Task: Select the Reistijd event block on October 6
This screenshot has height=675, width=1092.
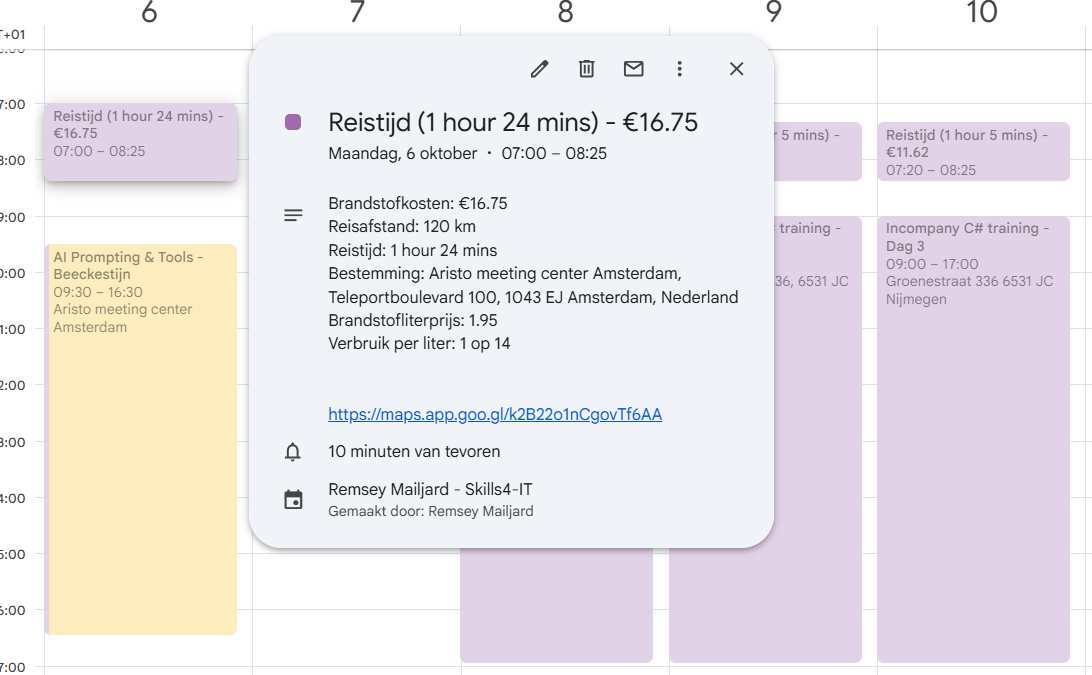Action: 140,140
